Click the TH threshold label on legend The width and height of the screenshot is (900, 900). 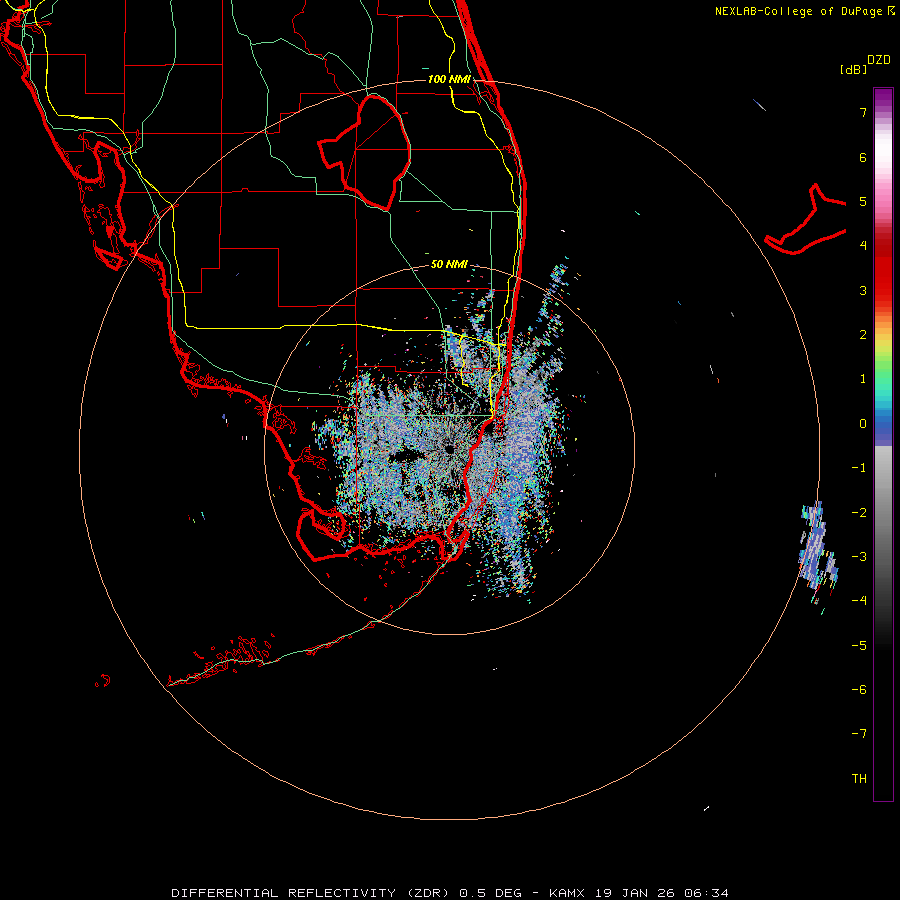coord(859,778)
